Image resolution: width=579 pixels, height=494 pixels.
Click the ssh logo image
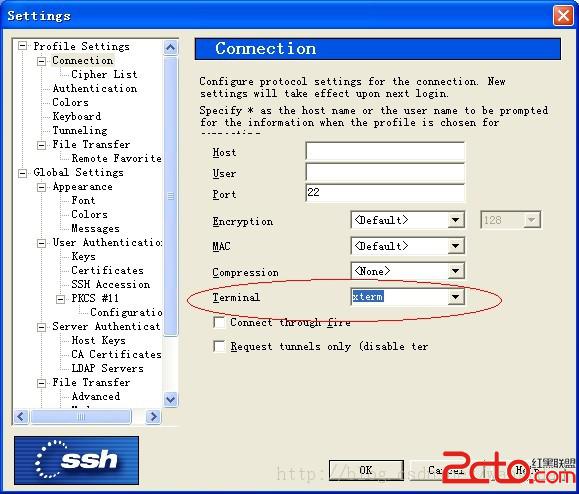[76, 460]
